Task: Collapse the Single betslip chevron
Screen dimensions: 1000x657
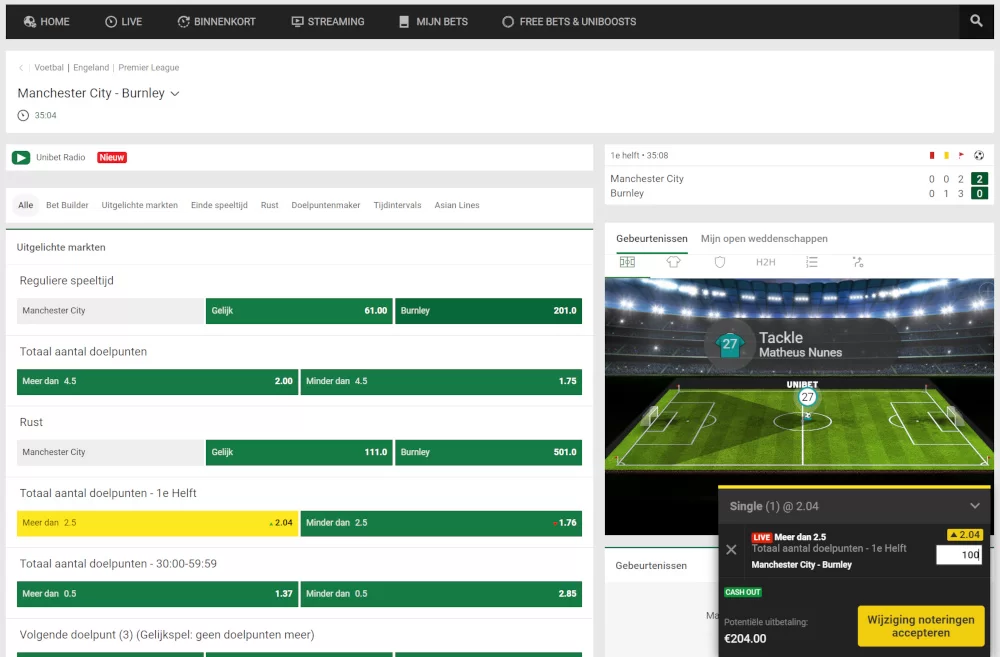Action: (x=974, y=506)
